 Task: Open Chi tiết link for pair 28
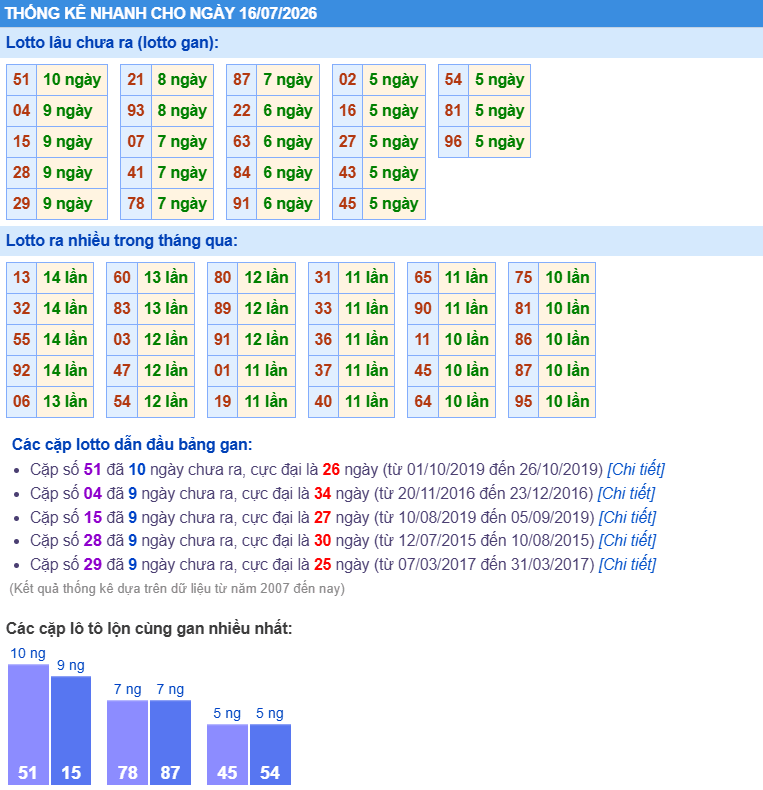[x=627, y=541]
